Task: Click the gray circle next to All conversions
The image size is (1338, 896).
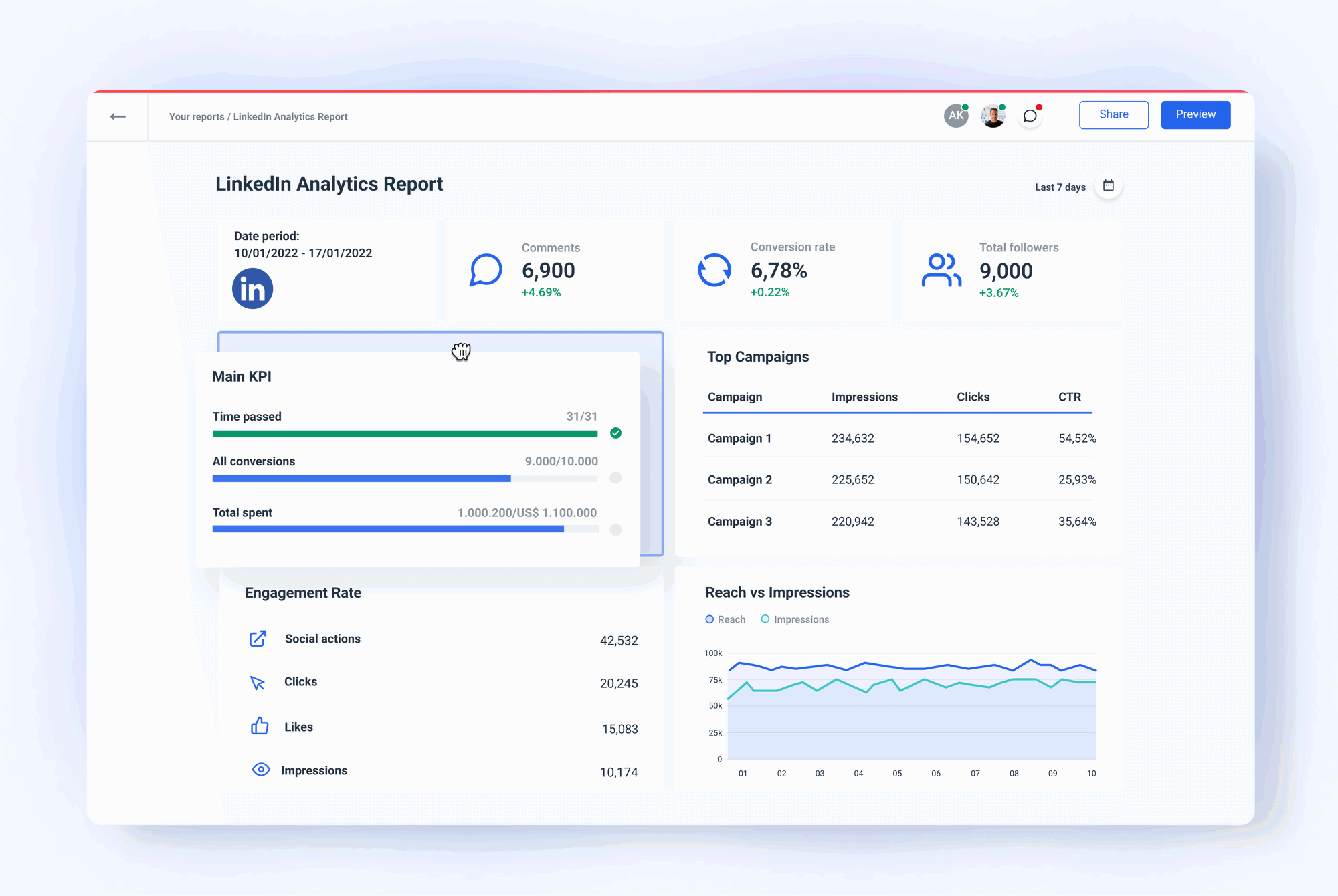Action: [615, 478]
